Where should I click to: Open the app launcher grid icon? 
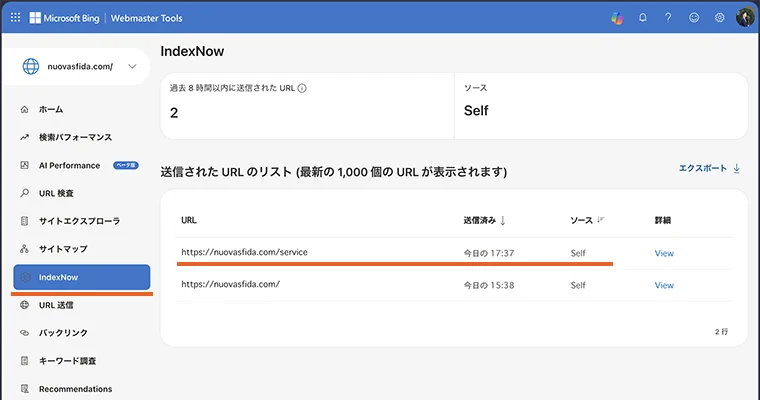tap(16, 17)
